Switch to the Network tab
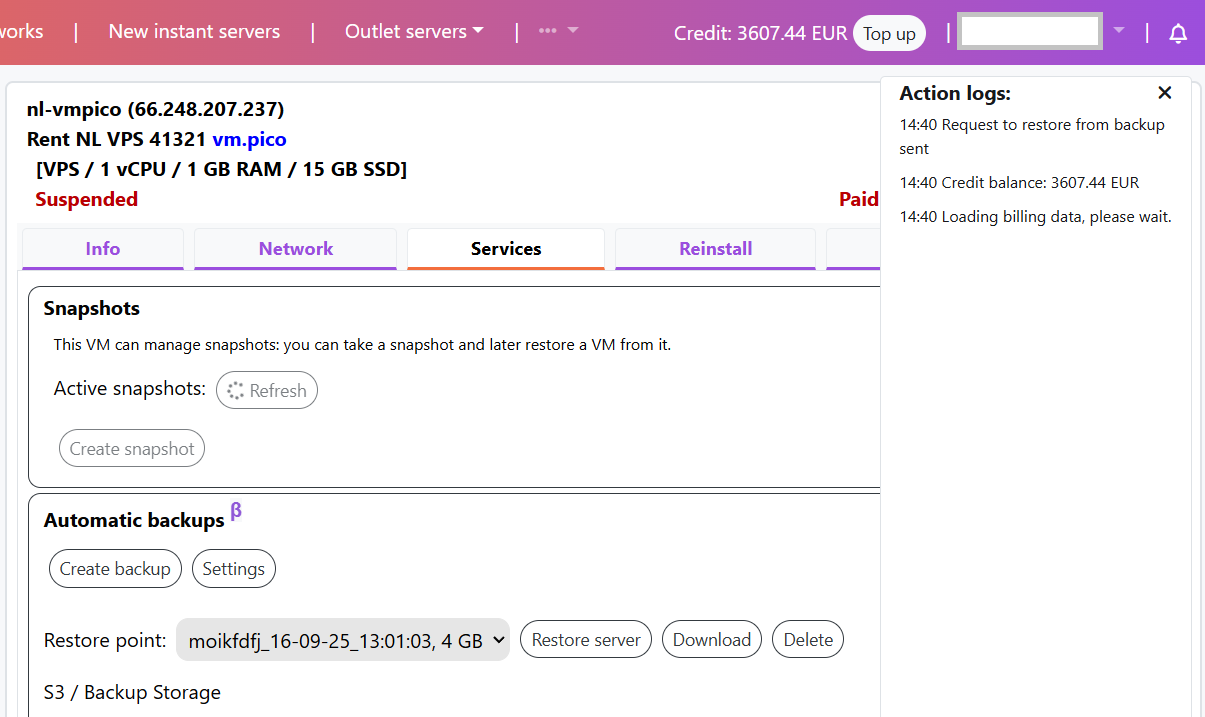 pyautogui.click(x=296, y=249)
